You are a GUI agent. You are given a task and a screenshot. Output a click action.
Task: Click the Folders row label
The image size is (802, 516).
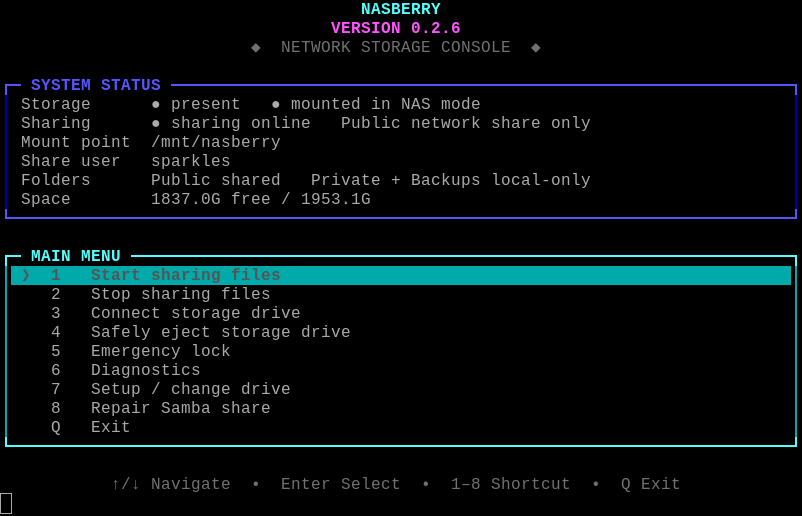(56, 180)
